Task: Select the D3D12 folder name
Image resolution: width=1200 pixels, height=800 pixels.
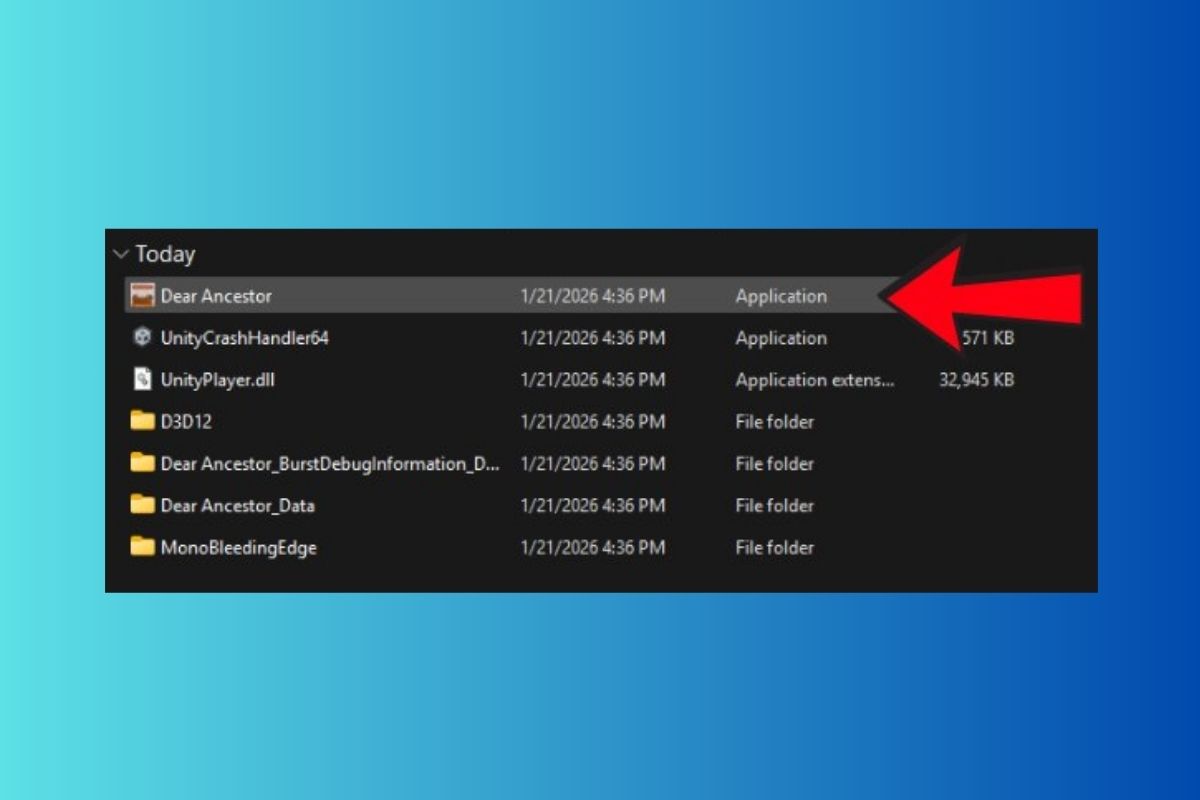Action: pos(186,422)
